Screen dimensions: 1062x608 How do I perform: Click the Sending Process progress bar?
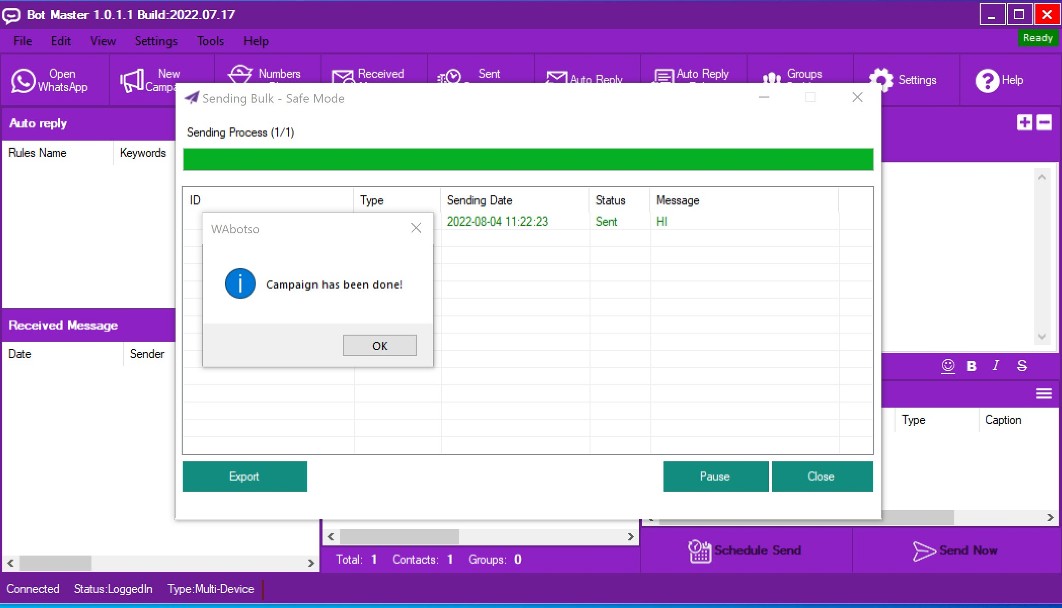pos(528,159)
